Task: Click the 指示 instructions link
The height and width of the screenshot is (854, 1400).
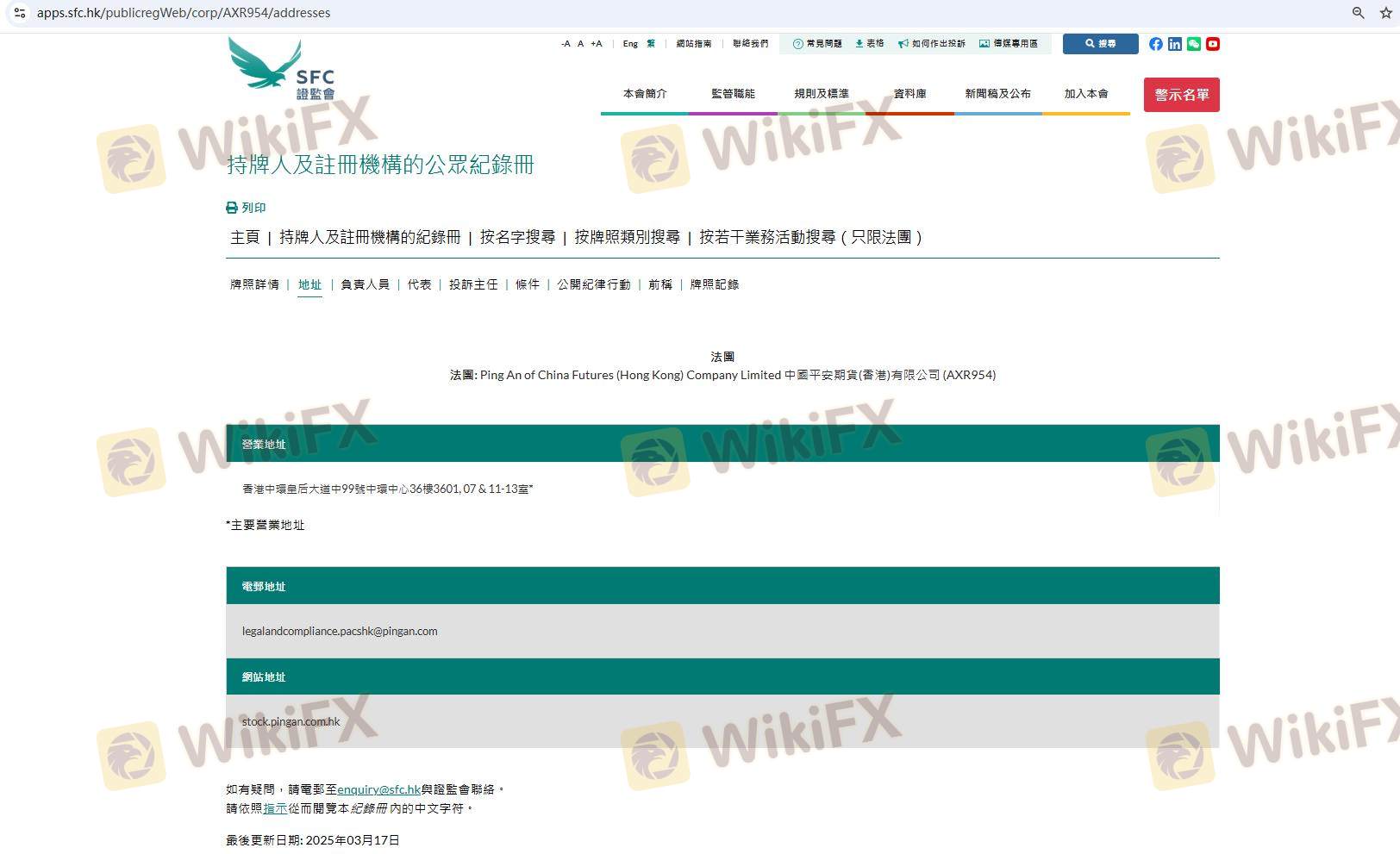Action: point(275,808)
